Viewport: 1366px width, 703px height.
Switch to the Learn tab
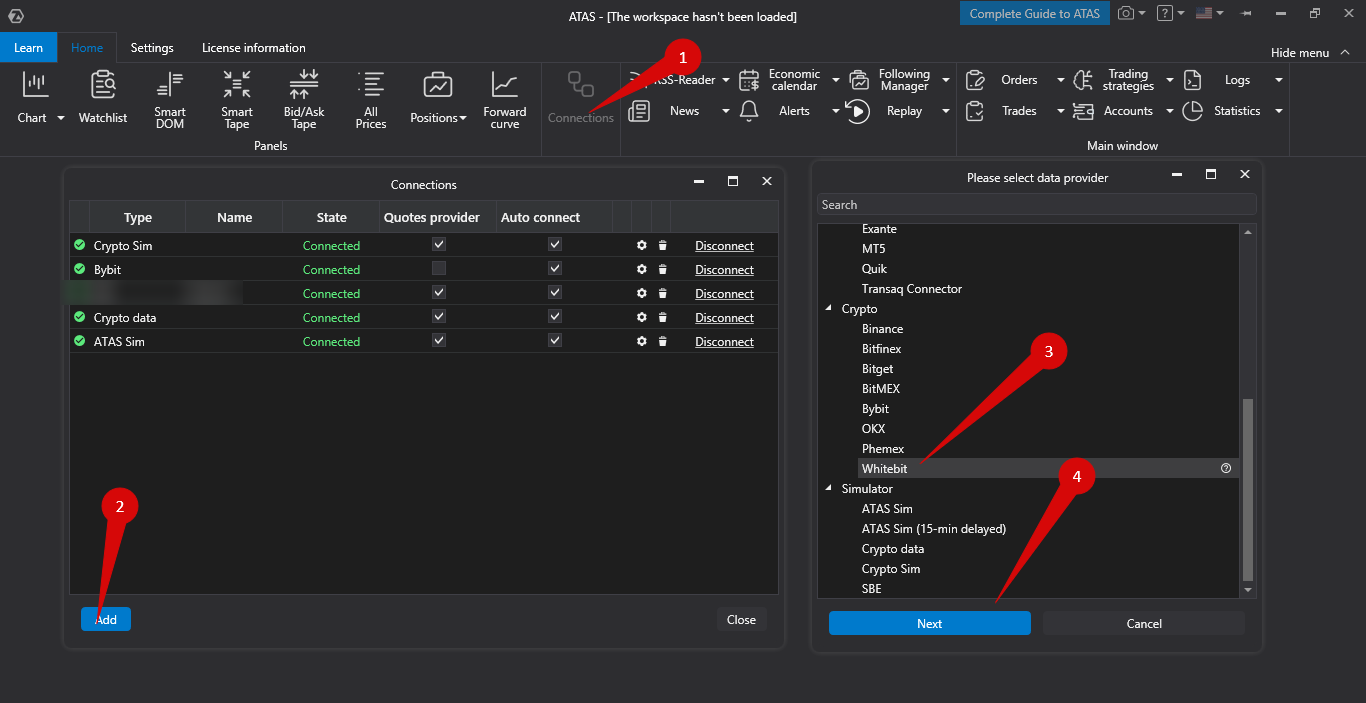28,47
